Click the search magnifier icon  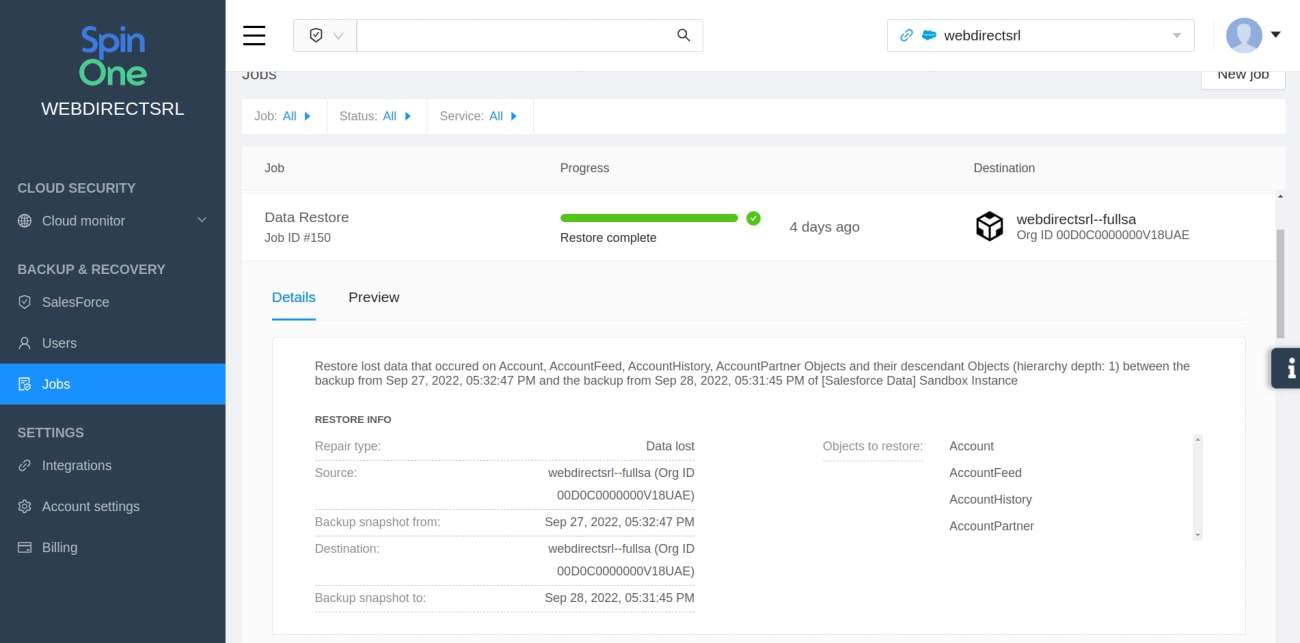pyautogui.click(x=684, y=35)
